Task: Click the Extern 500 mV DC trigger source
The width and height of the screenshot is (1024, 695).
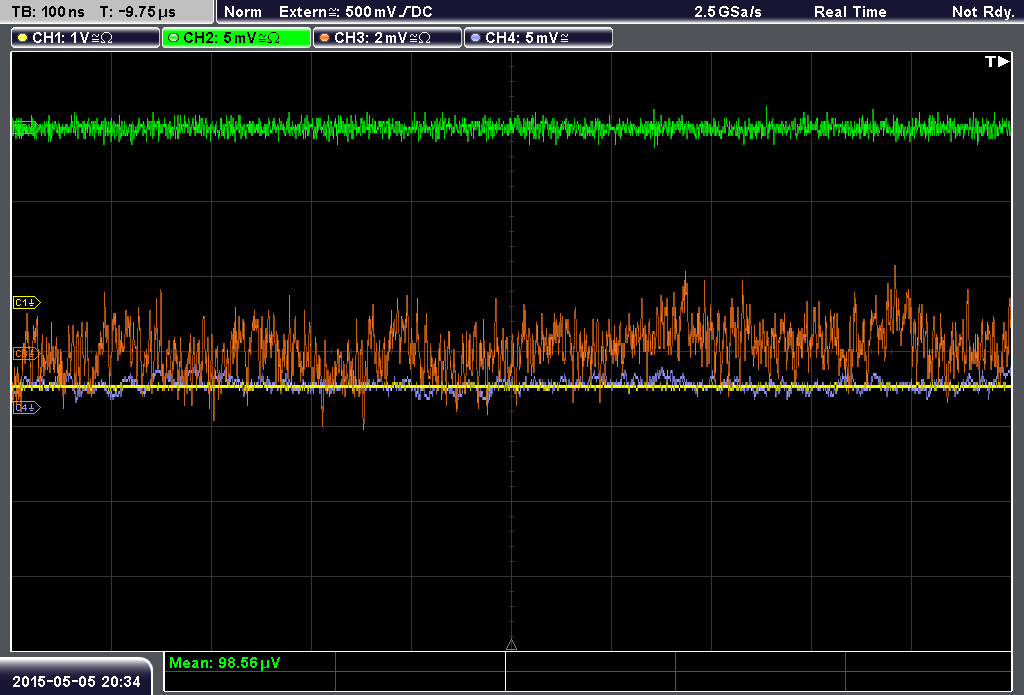Action: pyautogui.click(x=355, y=12)
